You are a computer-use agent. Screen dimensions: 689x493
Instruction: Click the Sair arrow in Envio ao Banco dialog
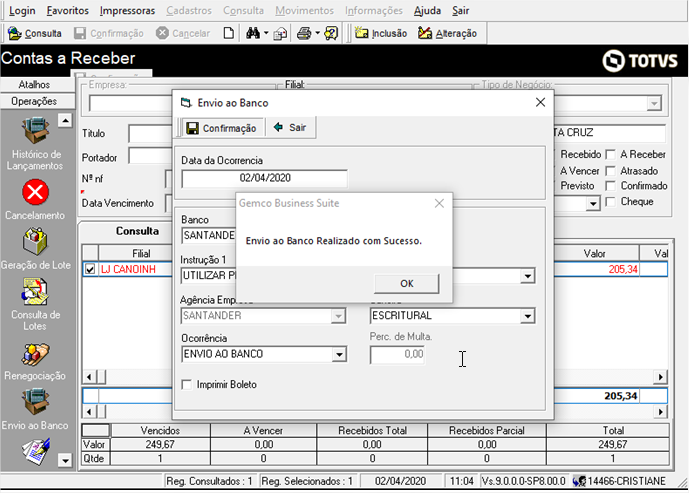(x=278, y=127)
